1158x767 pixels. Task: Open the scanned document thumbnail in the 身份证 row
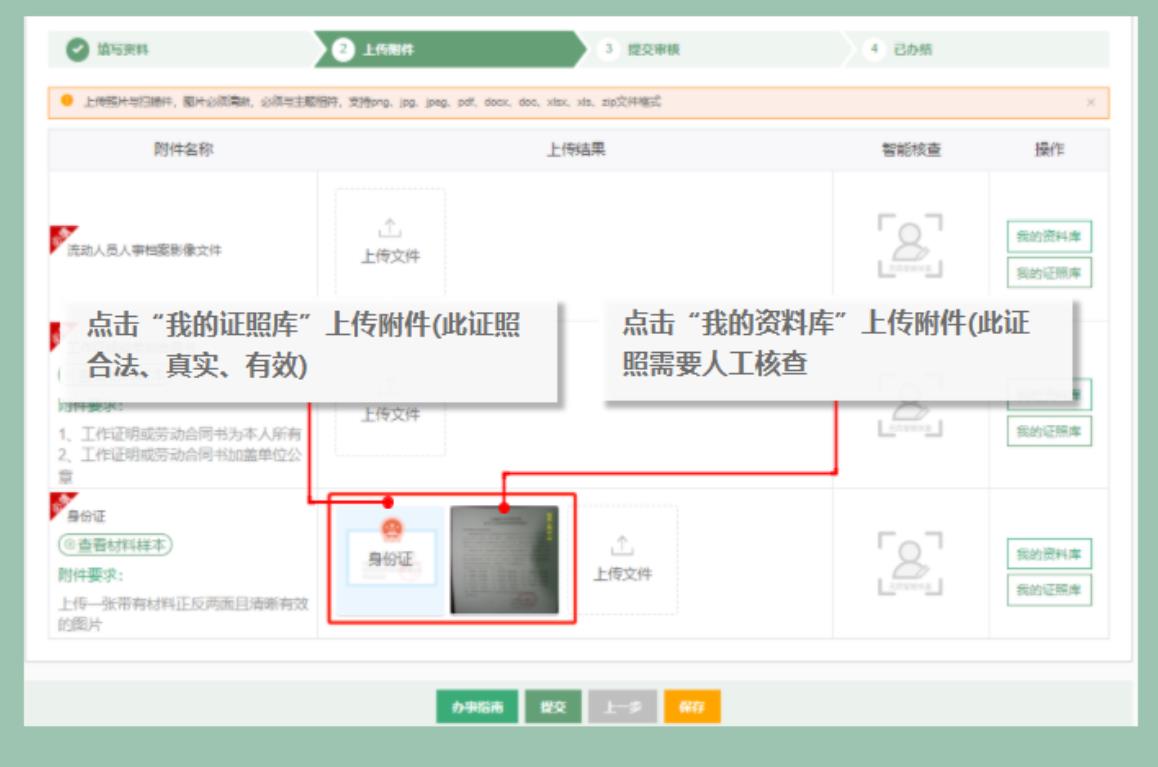point(504,560)
